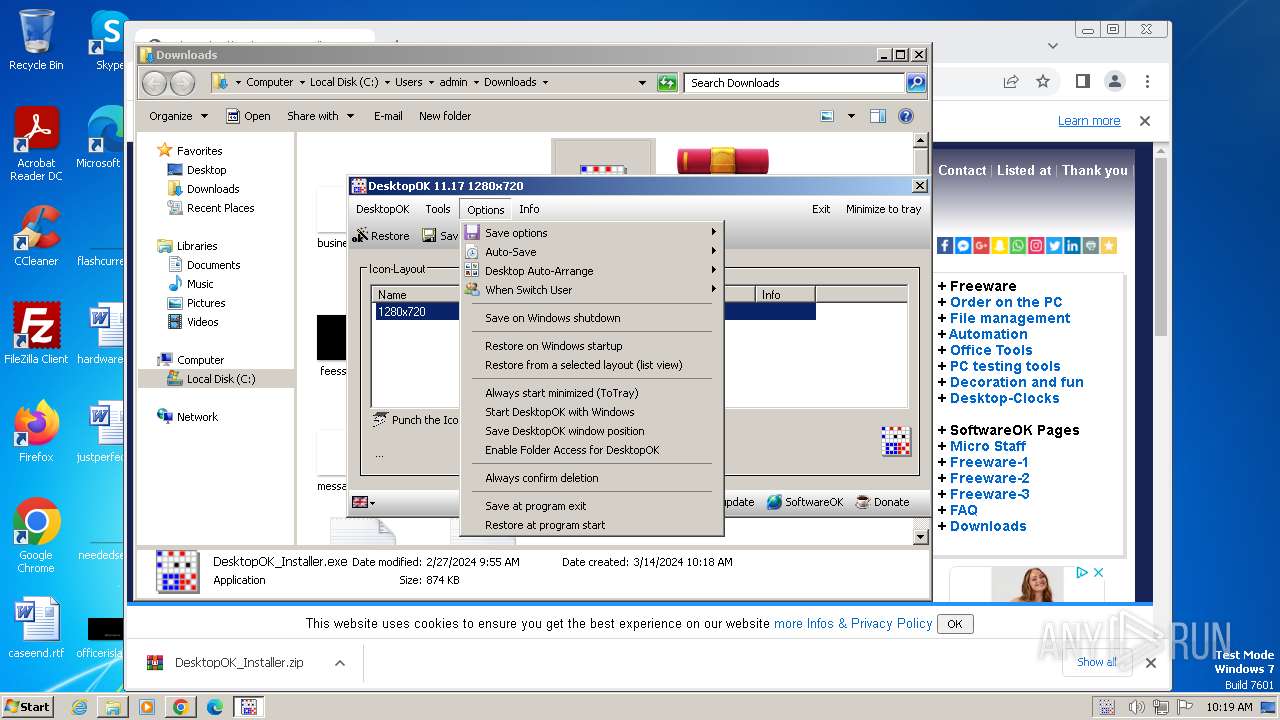This screenshot has height=720, width=1280.
Task: Click E-mail in Explorer toolbar
Action: [388, 116]
